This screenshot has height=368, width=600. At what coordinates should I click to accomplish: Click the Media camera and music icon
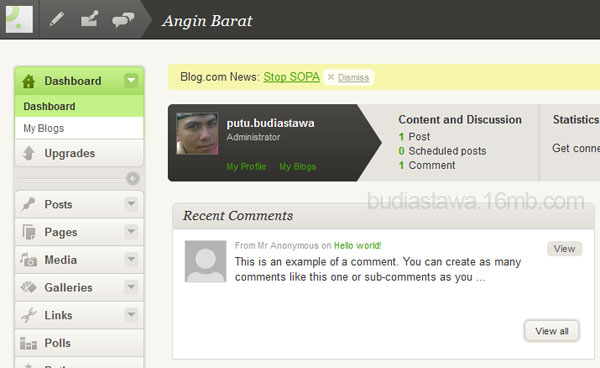29,260
